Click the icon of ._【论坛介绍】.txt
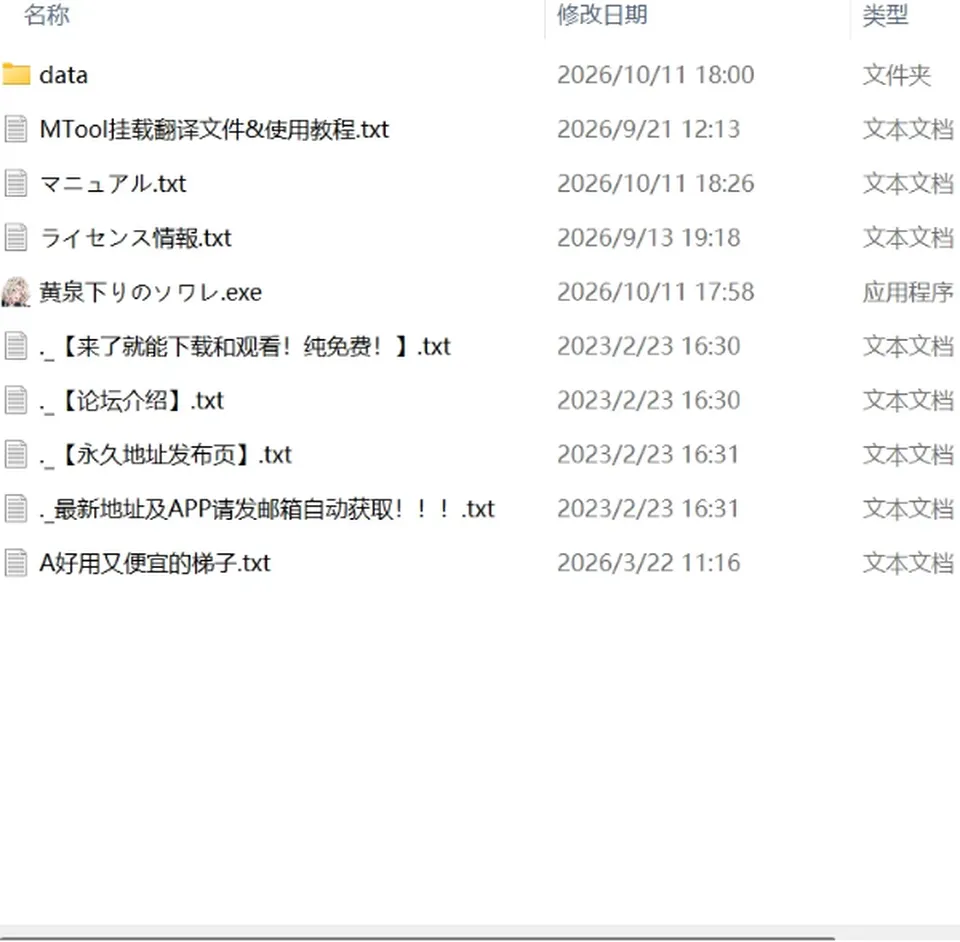Image resolution: width=960 pixels, height=942 pixels. point(16,400)
